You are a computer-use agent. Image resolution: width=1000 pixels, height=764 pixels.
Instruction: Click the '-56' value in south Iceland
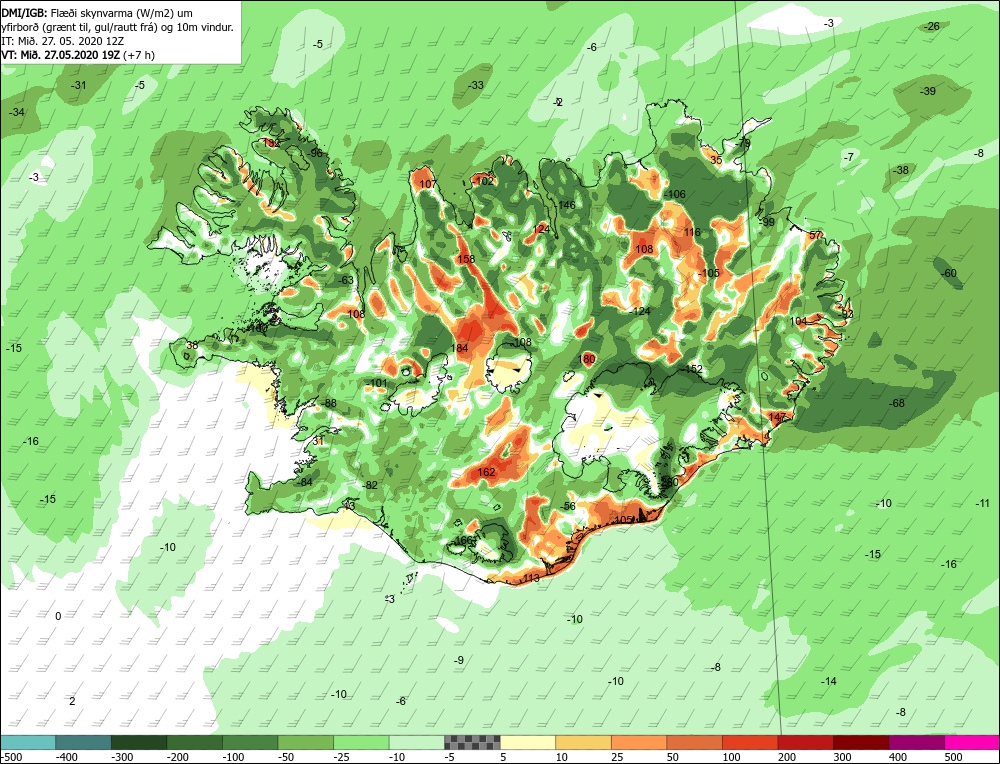coord(568,506)
